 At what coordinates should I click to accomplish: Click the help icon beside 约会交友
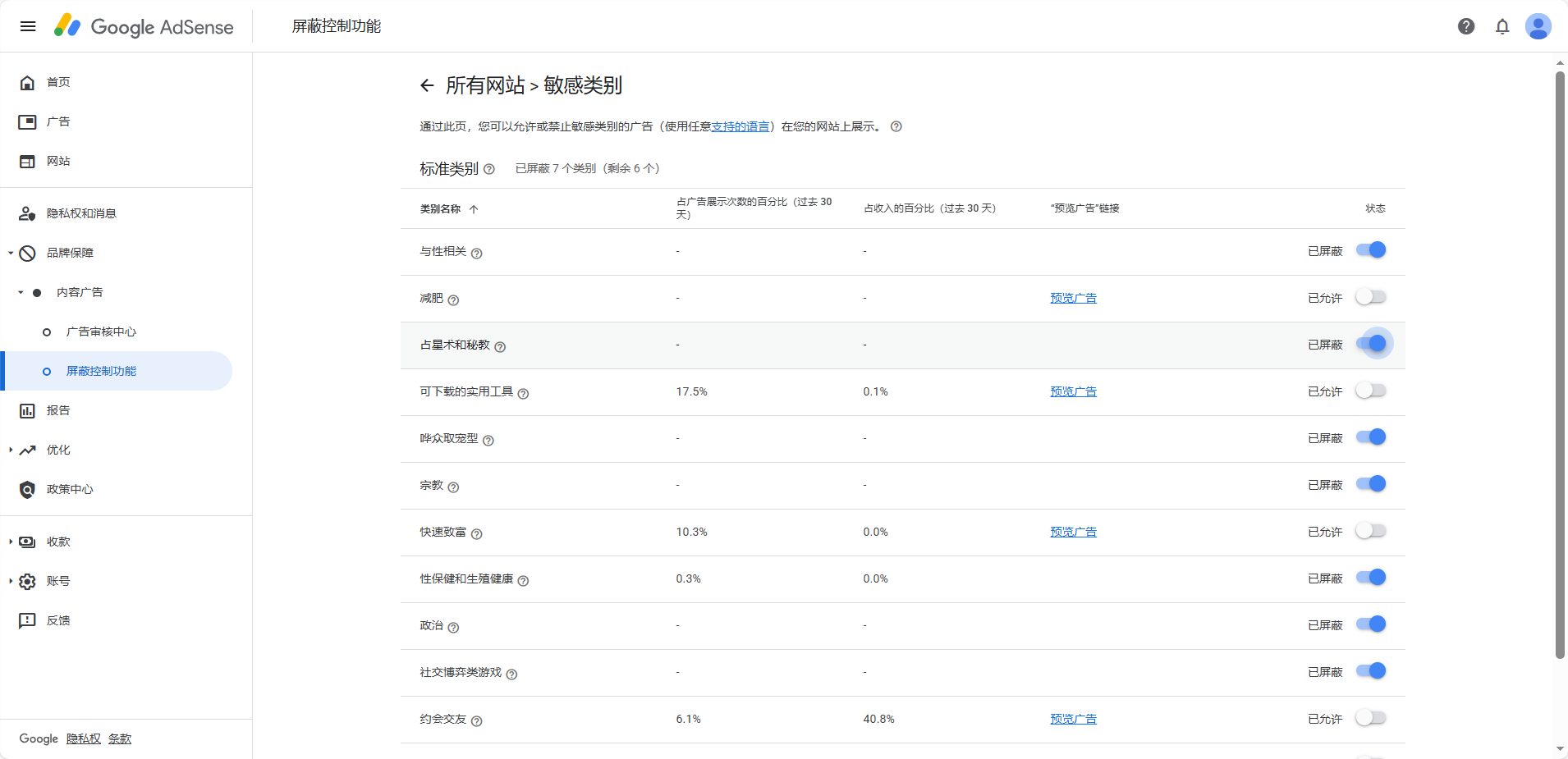pos(477,721)
